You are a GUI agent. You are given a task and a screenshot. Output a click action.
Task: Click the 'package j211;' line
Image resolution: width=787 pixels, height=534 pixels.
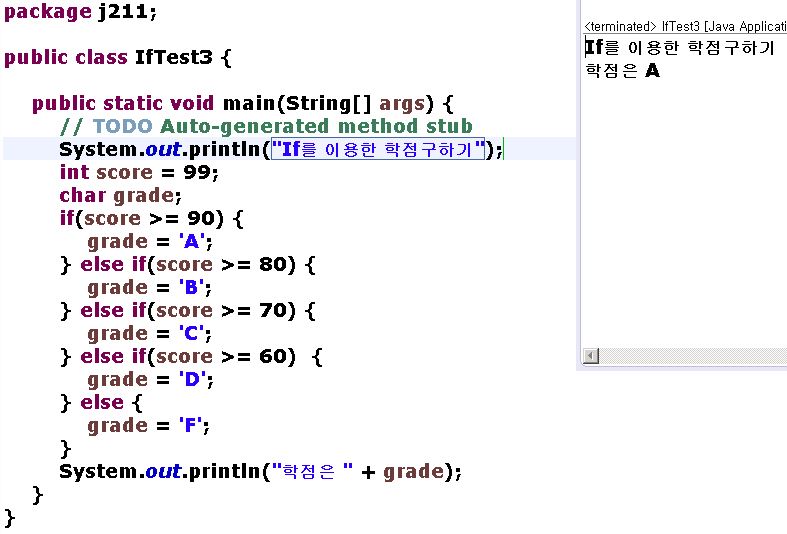(x=80, y=11)
